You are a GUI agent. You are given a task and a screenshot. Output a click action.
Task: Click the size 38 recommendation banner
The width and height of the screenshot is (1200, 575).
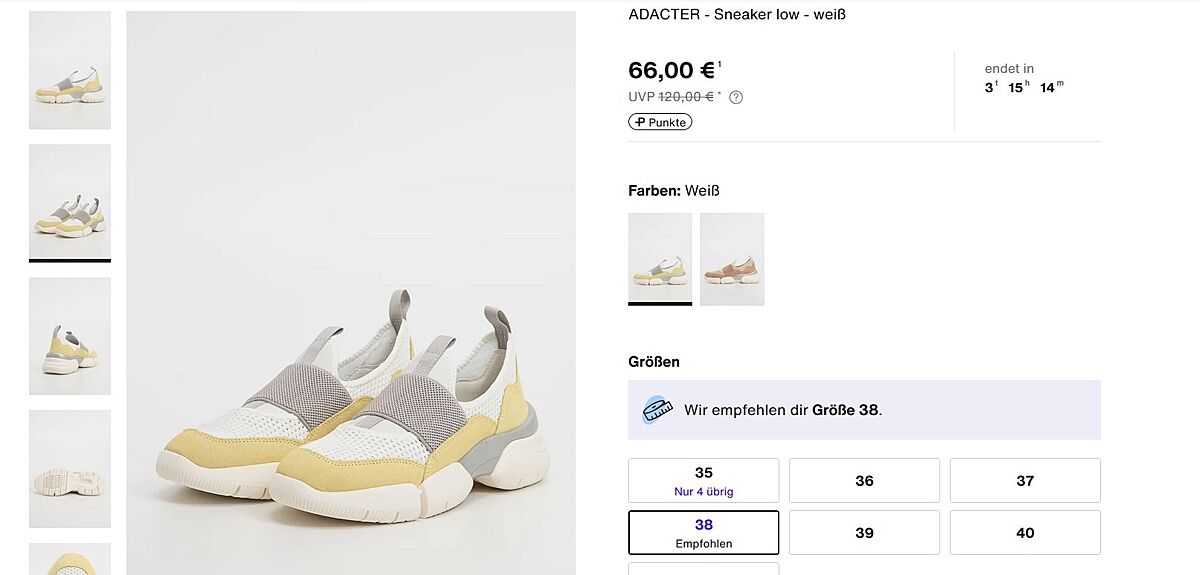point(864,410)
